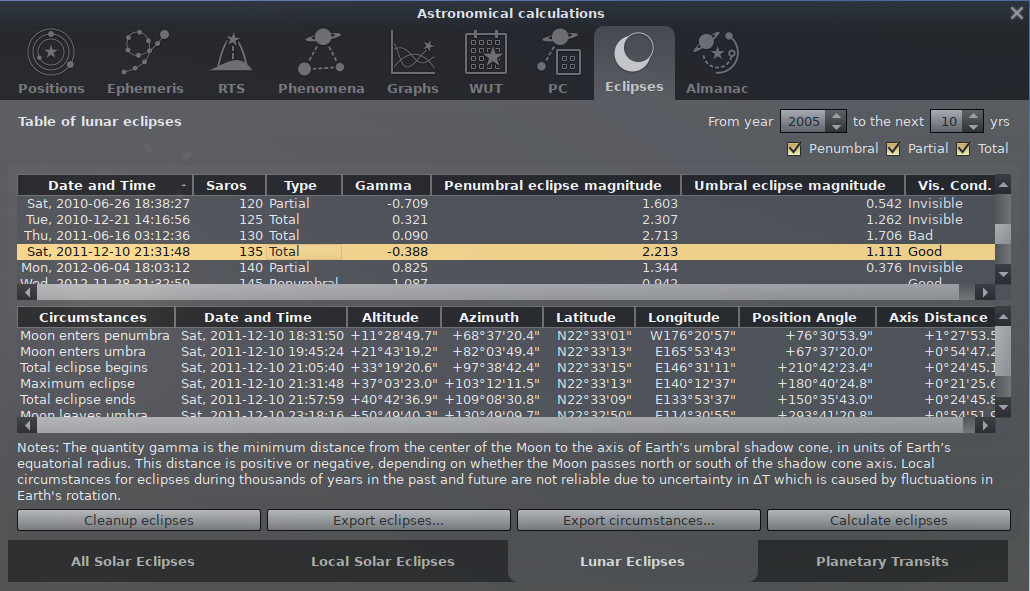Decrease the number of years spinner
This screenshot has height=591, width=1030.
(972, 127)
